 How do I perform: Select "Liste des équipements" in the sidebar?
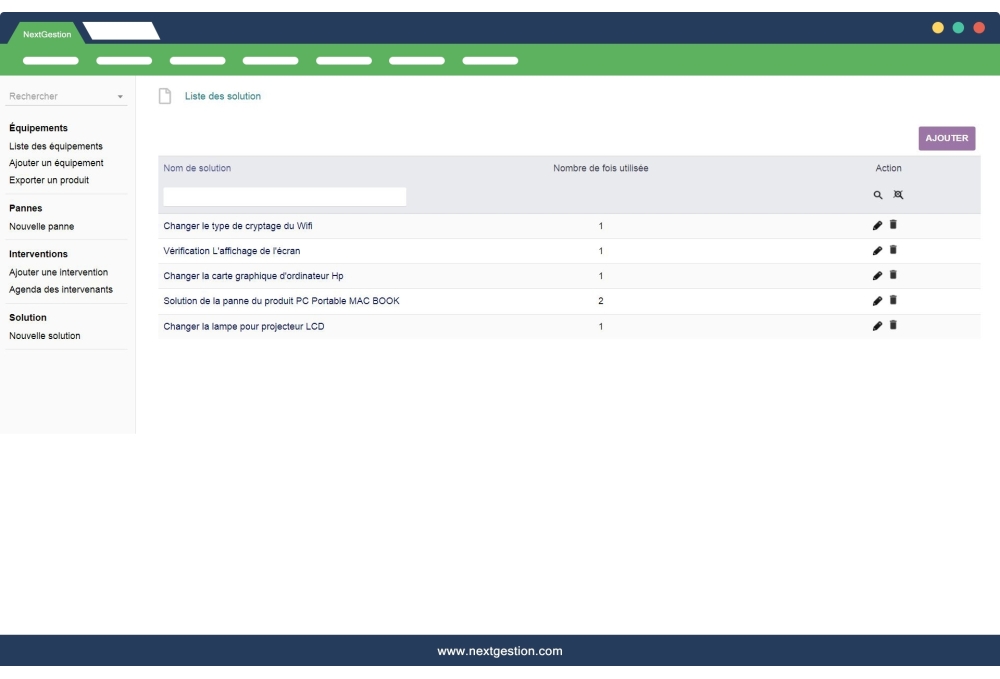[x=55, y=145]
